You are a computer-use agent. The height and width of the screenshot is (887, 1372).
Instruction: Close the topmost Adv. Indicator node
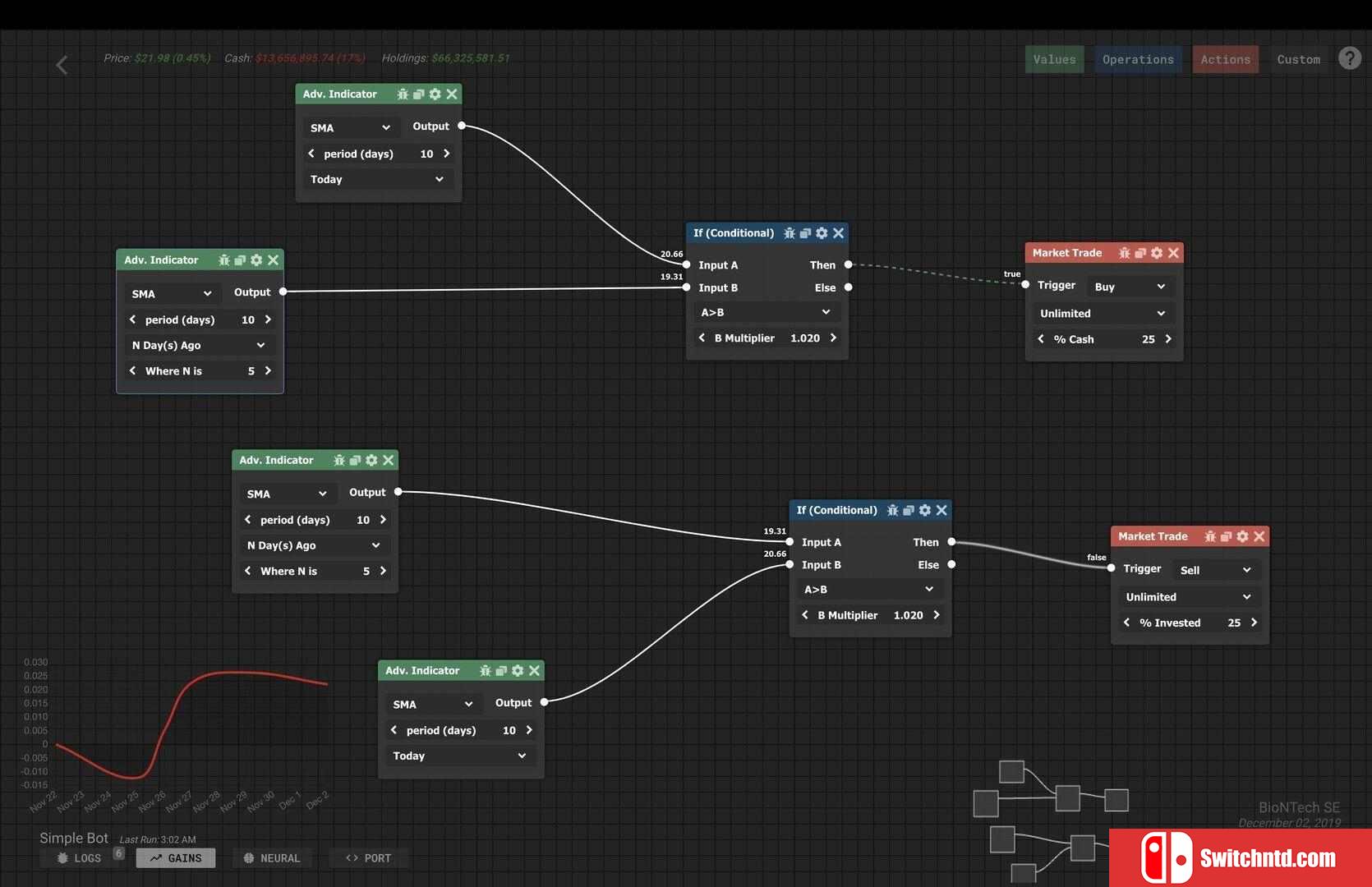tap(452, 94)
